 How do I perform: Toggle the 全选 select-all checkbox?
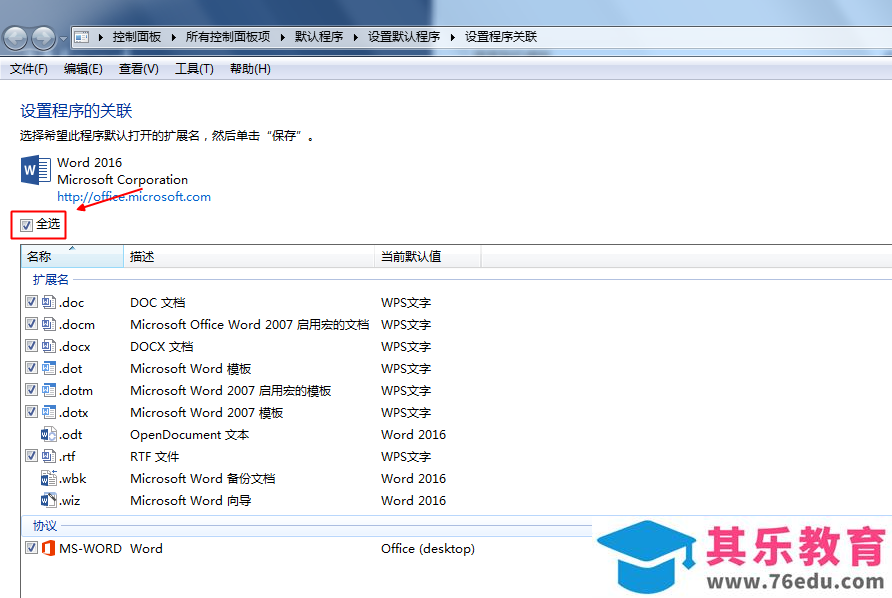point(26,225)
